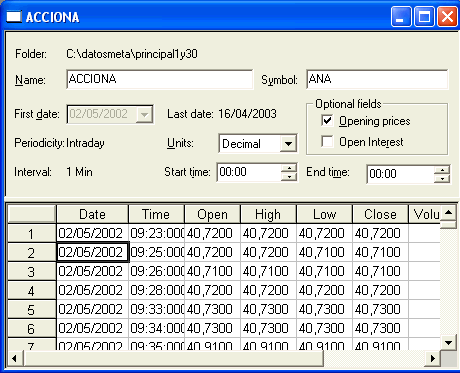Click the Close cell 40,7300 in row 5

coord(380,309)
